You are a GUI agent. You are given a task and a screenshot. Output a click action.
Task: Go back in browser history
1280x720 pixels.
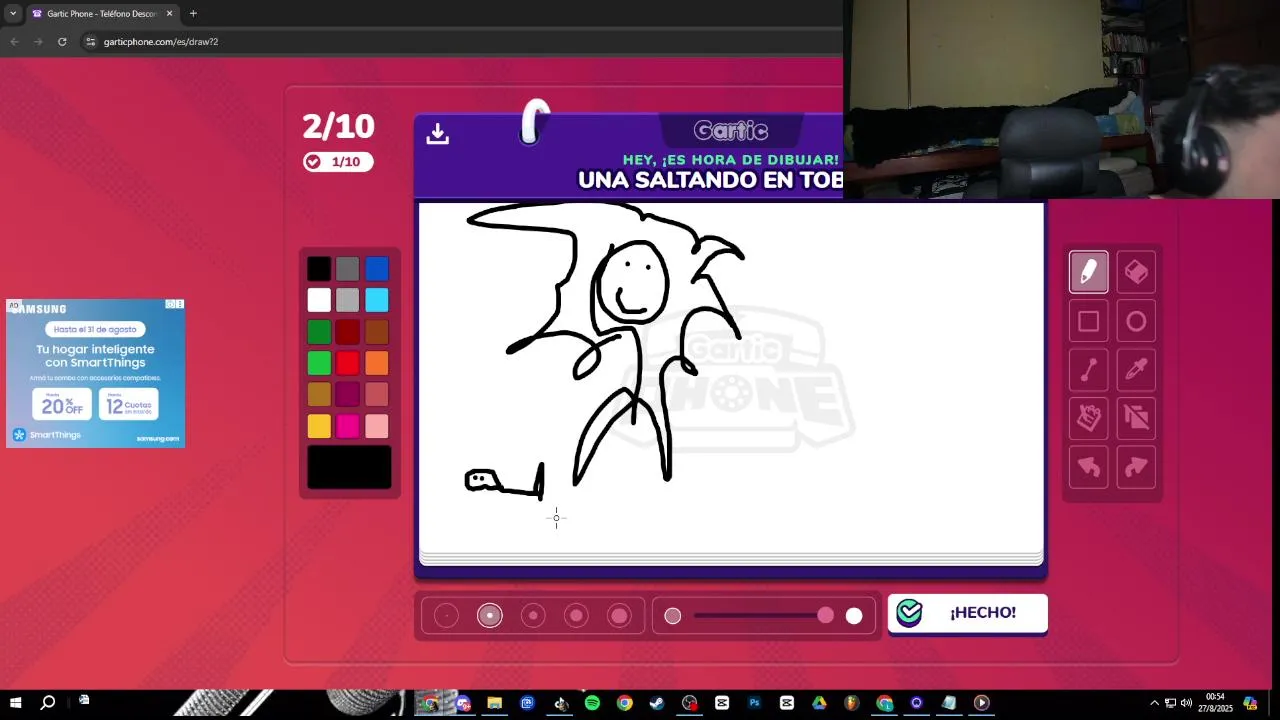(14, 42)
